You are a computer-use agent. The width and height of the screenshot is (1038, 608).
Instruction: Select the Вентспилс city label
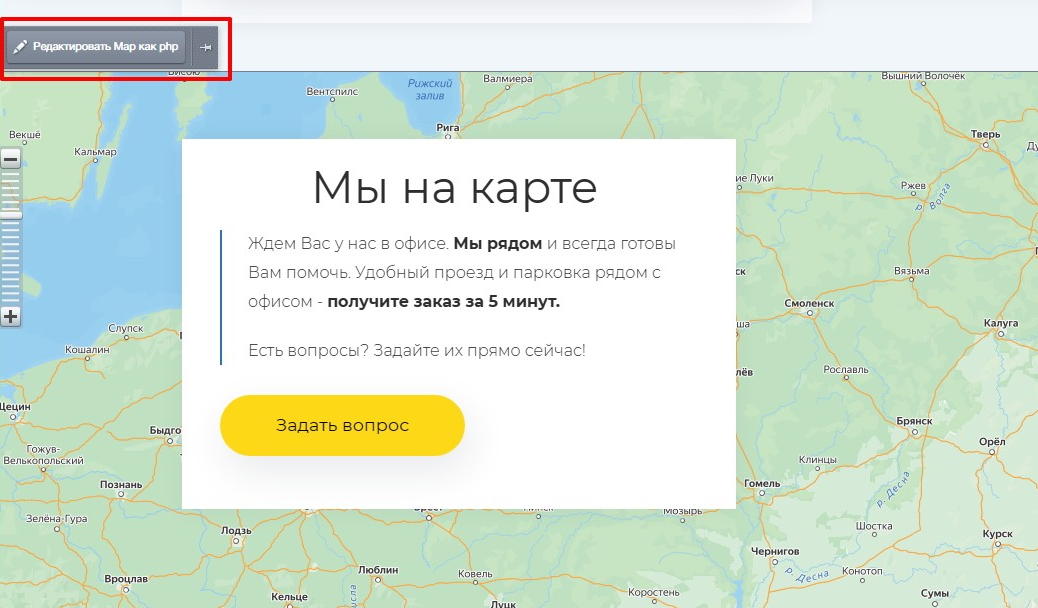pyautogui.click(x=331, y=91)
